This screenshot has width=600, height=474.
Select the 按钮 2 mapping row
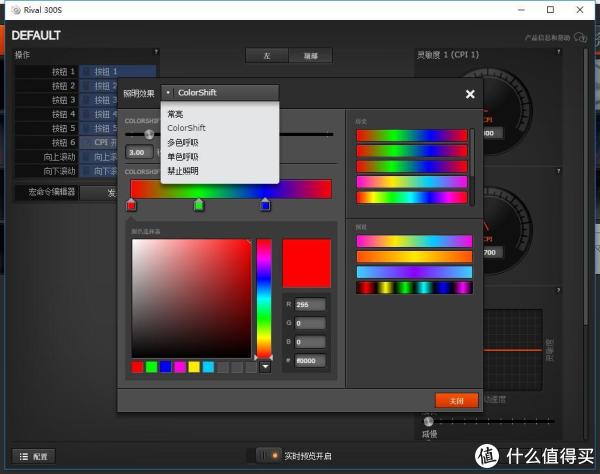point(66,86)
